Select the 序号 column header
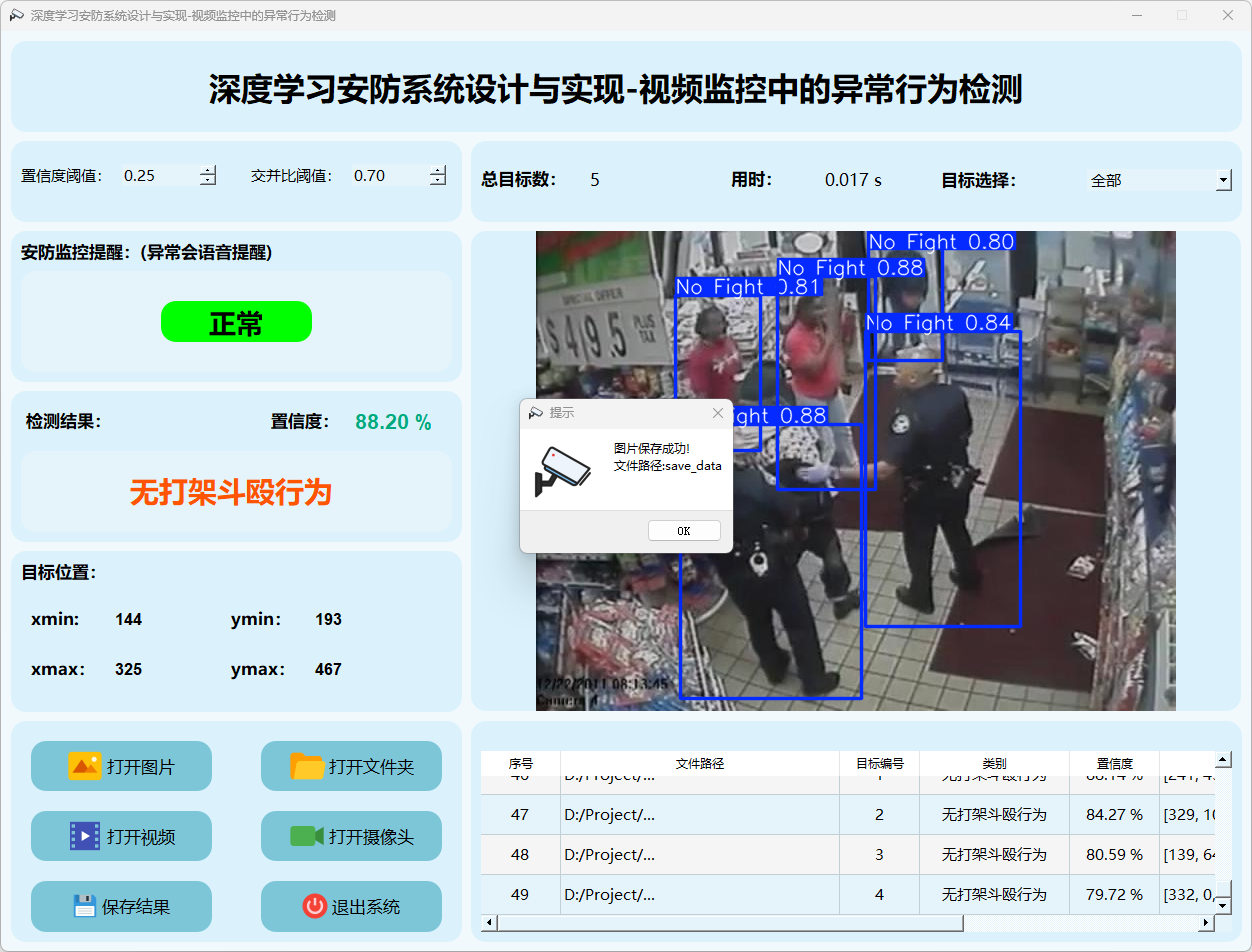The height and width of the screenshot is (952, 1252). click(520, 763)
